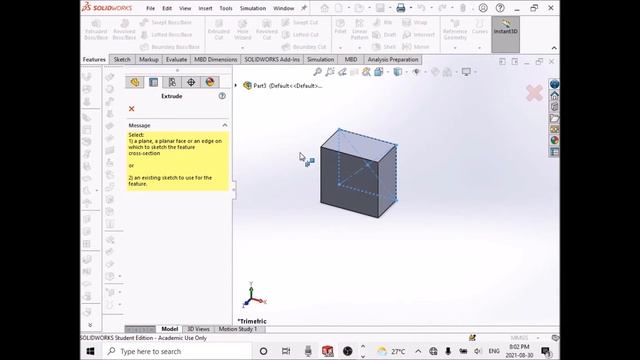Open the Display Style icon
640x360 pixels.
(397, 72)
